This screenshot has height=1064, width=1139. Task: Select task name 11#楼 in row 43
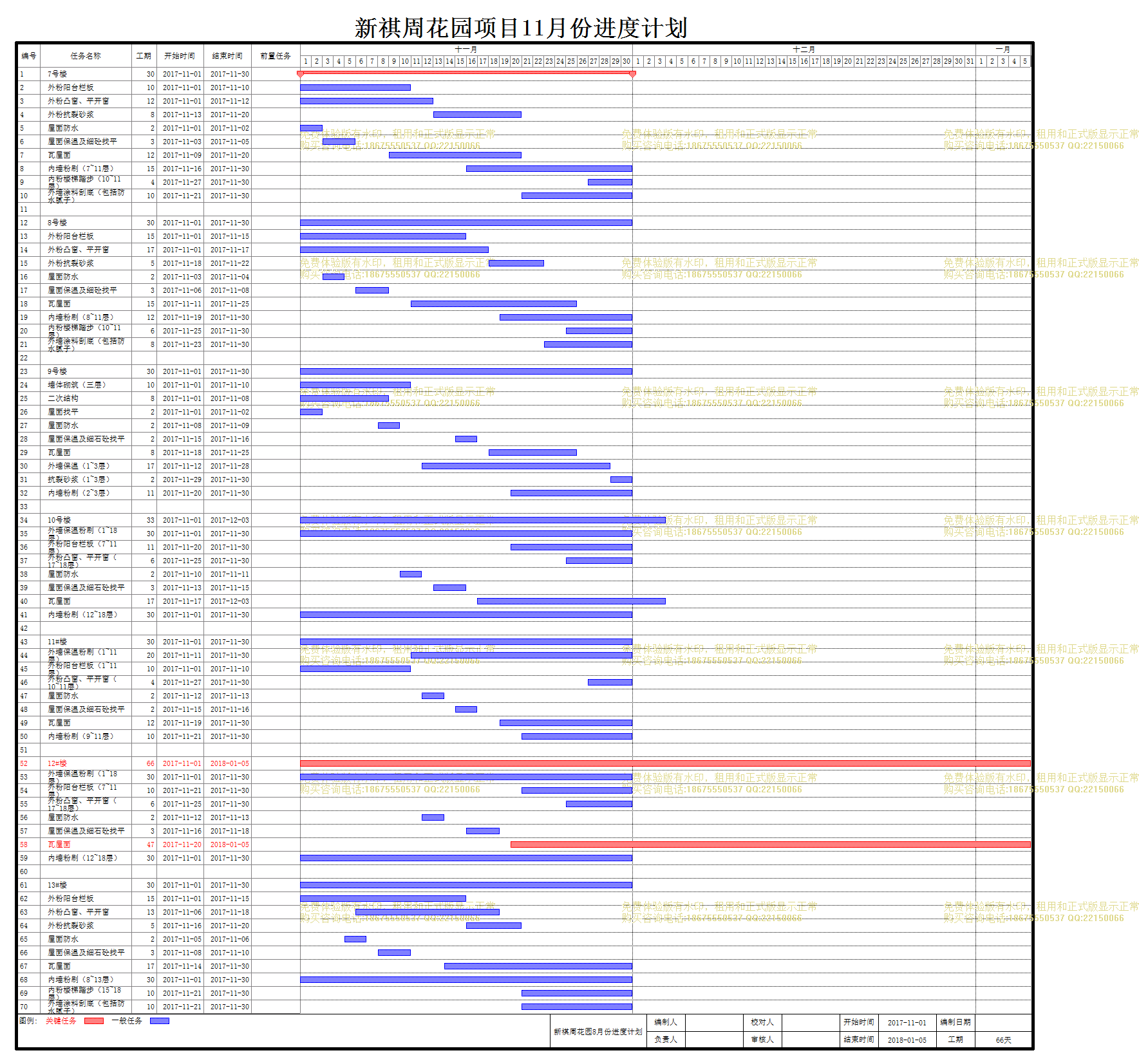pyautogui.click(x=57, y=642)
